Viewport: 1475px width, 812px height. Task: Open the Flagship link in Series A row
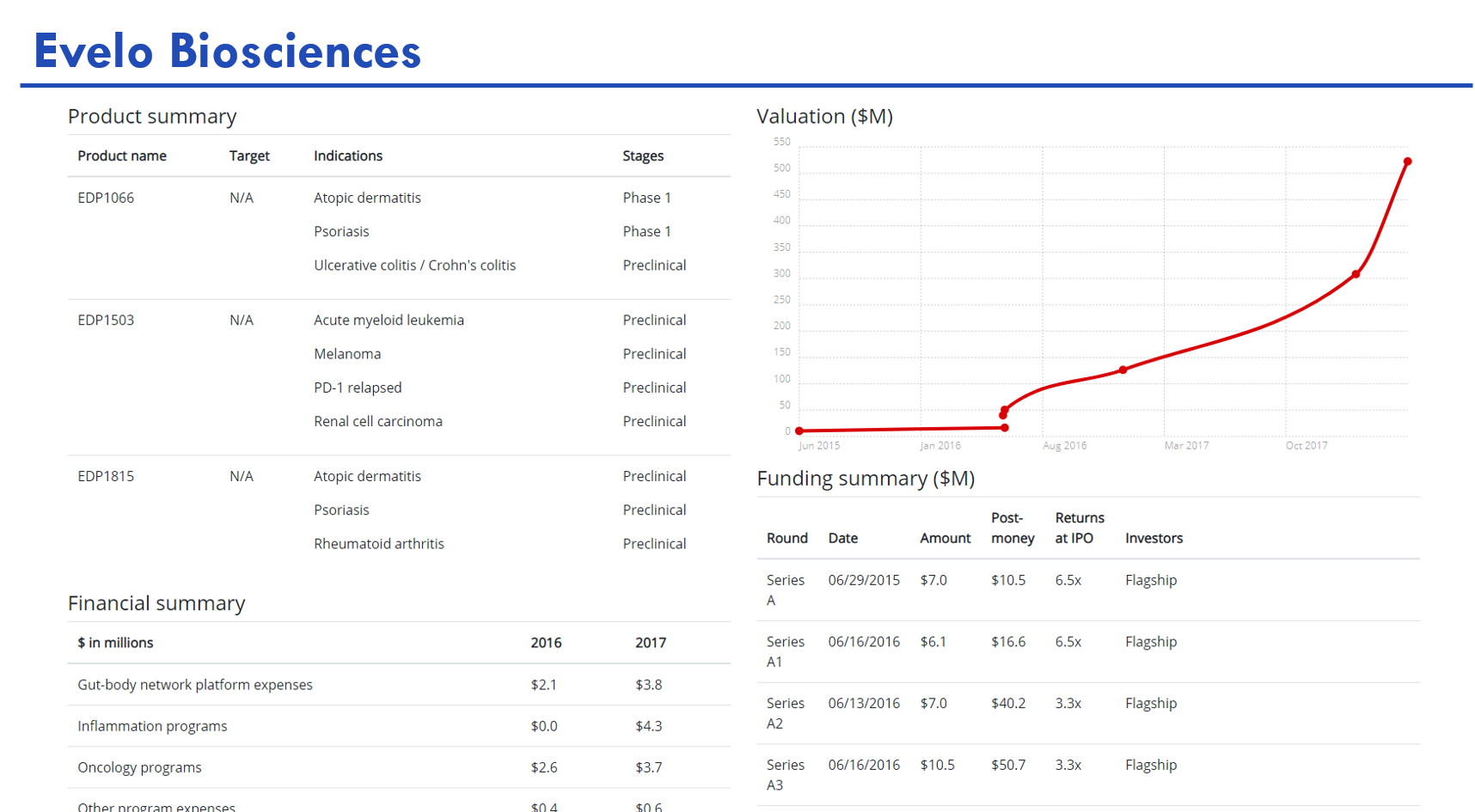1150,580
